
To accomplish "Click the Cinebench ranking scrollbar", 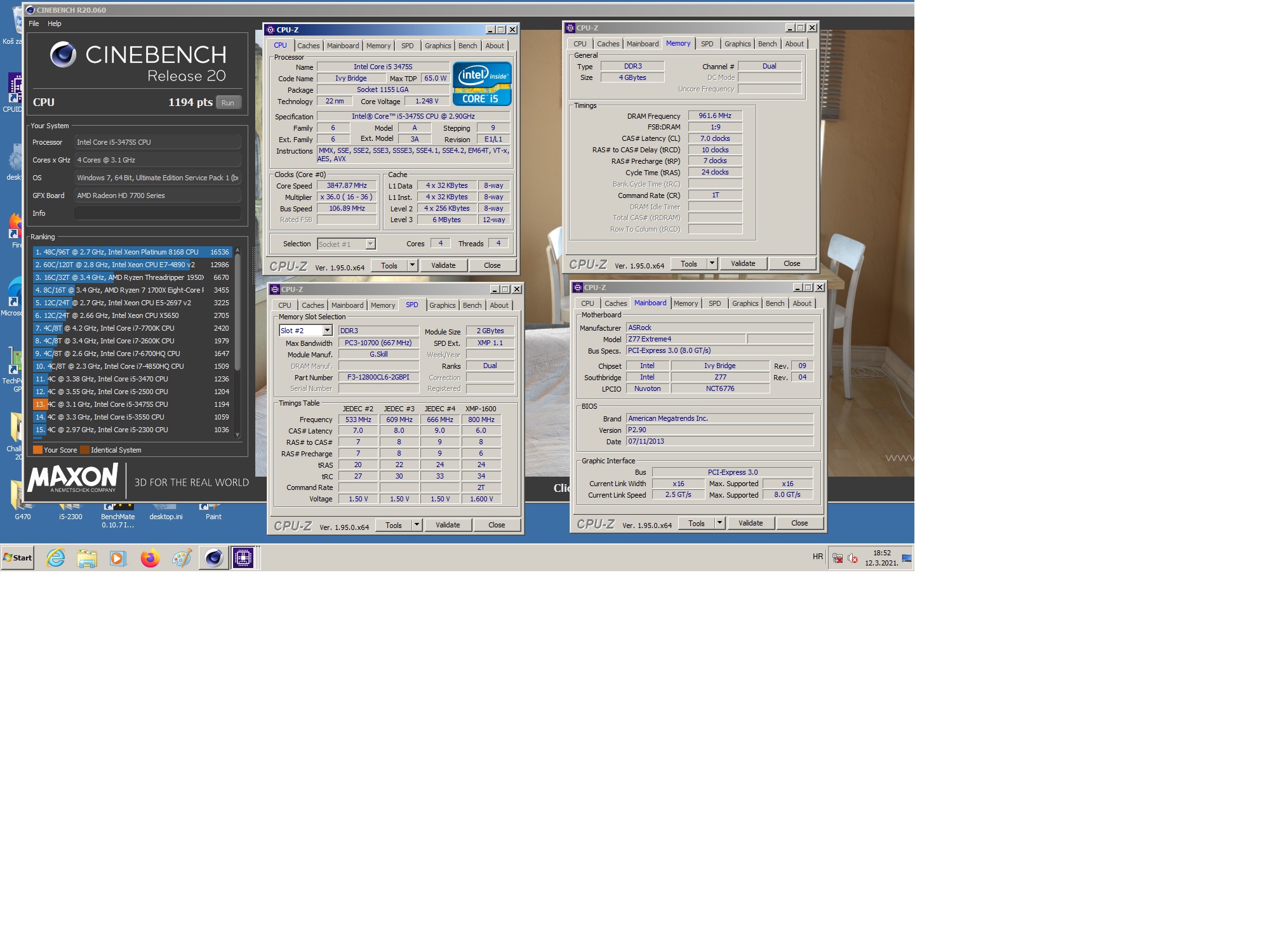I will coord(237,311).
